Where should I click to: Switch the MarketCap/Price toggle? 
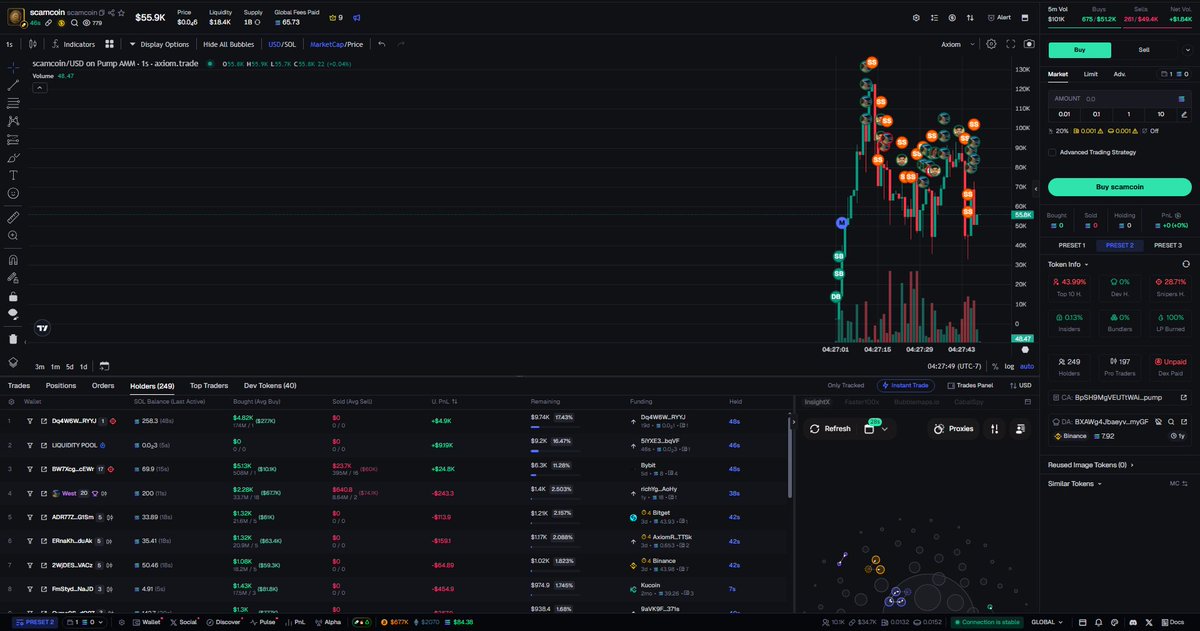(336, 44)
